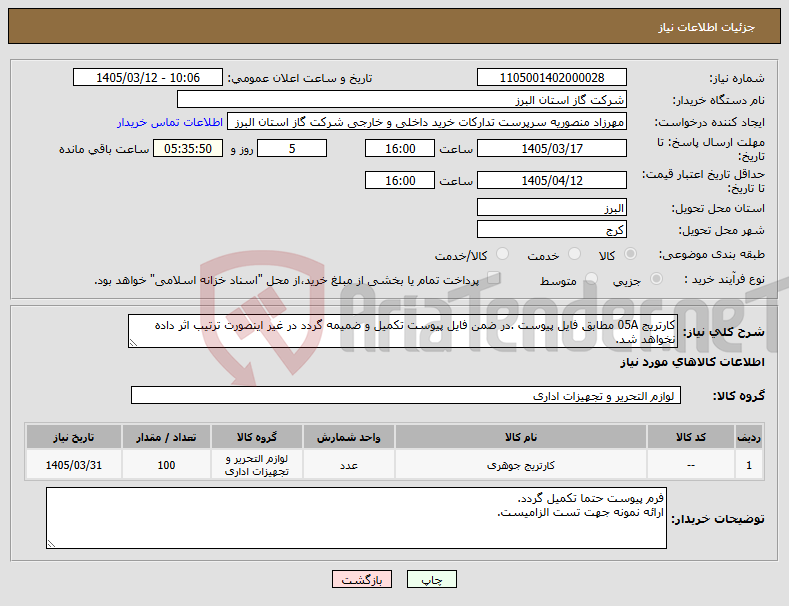Click the resize handle of description text area
Image resolution: width=789 pixels, height=606 pixels.
[x=133, y=343]
